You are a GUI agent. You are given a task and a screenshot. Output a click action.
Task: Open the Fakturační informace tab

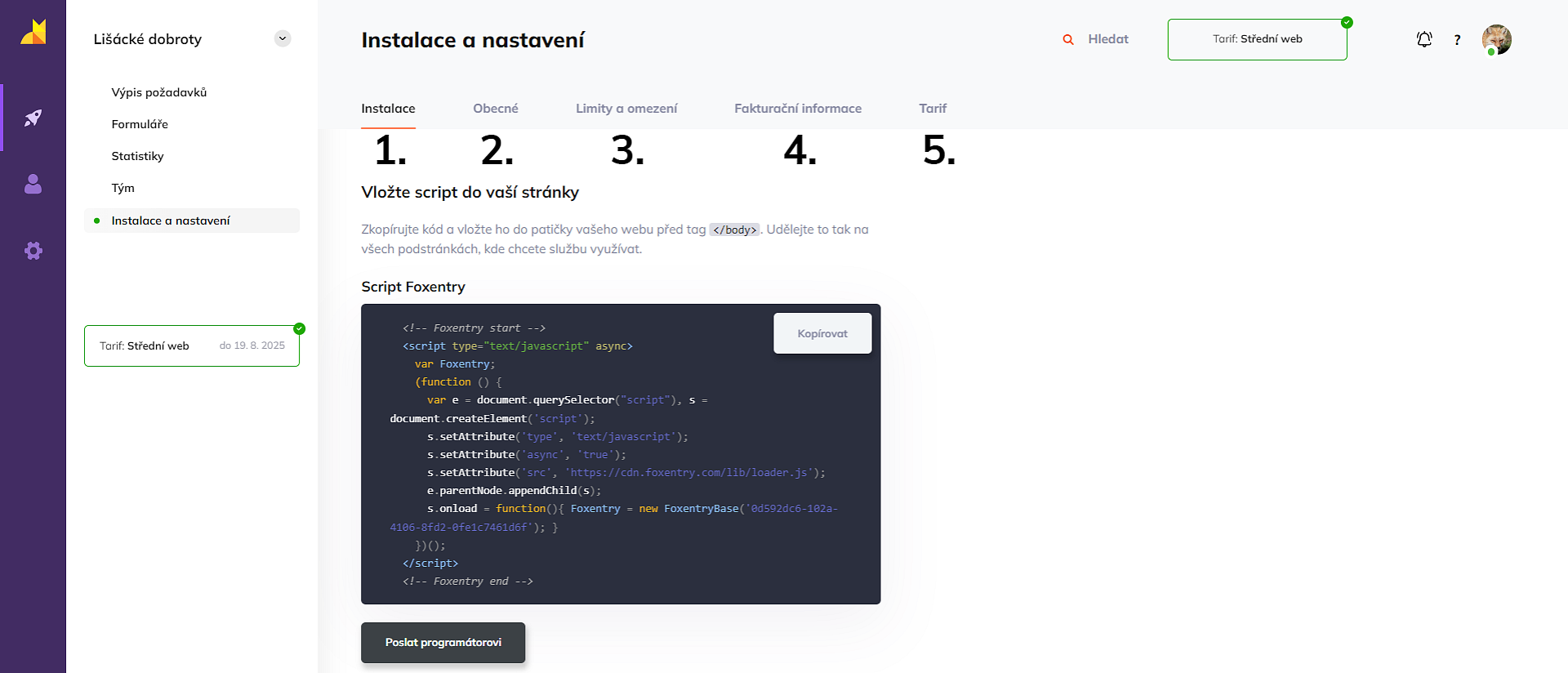point(797,109)
